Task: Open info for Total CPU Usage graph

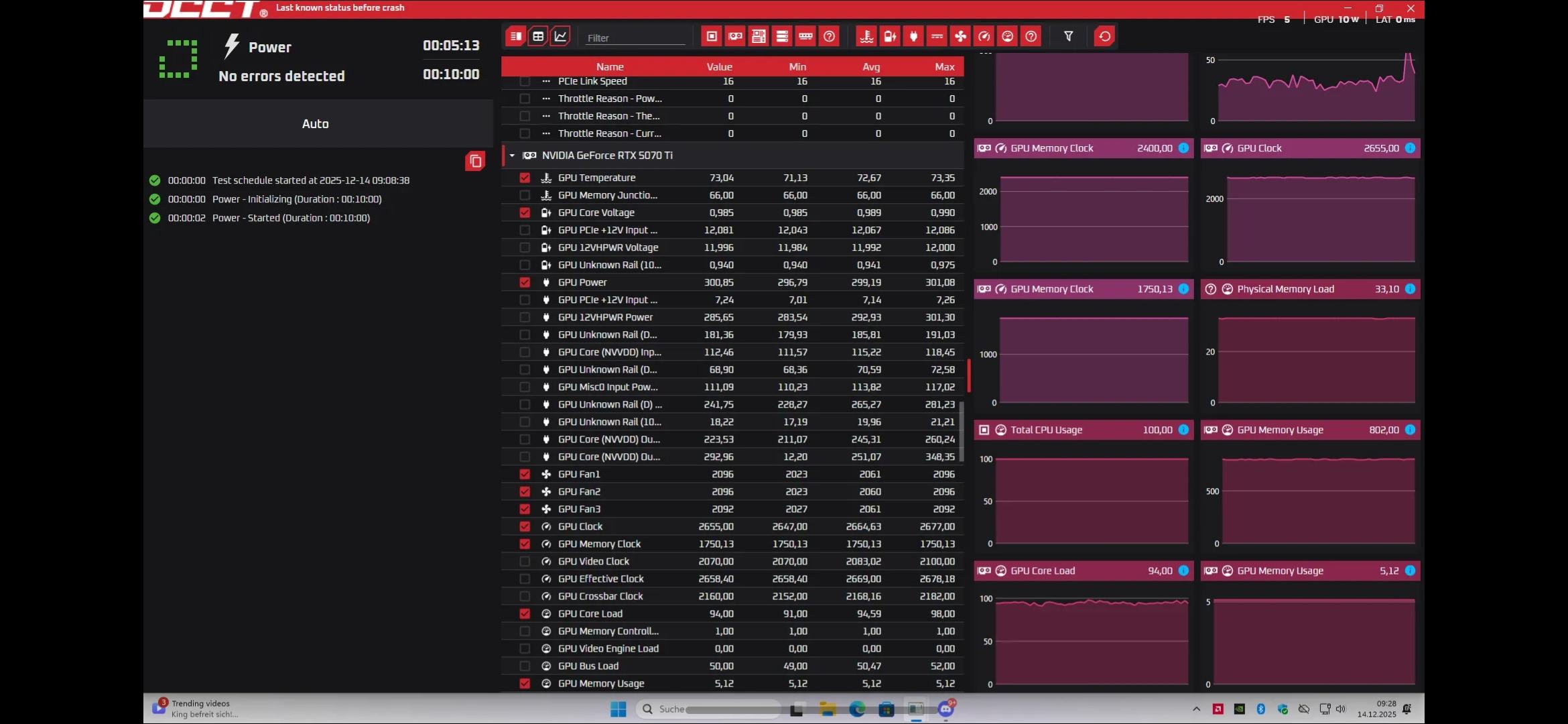Action: 1183,430
